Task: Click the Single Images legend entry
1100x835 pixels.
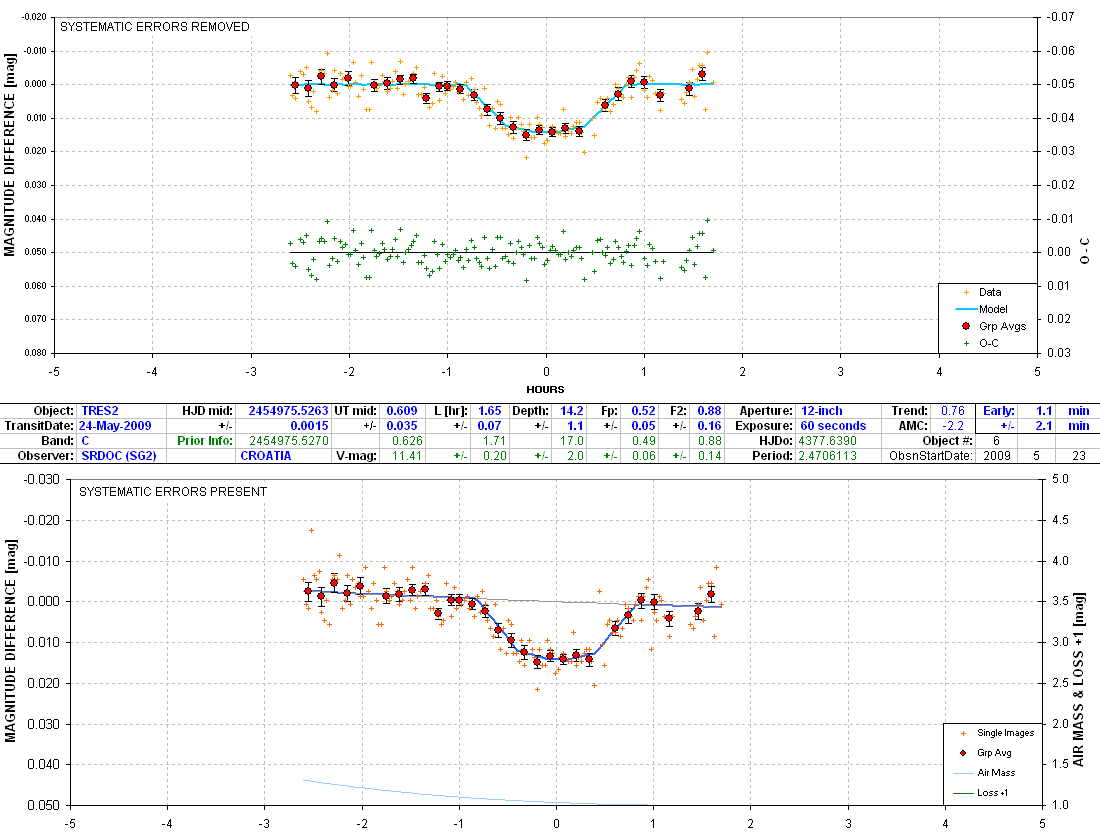Action: [996, 733]
